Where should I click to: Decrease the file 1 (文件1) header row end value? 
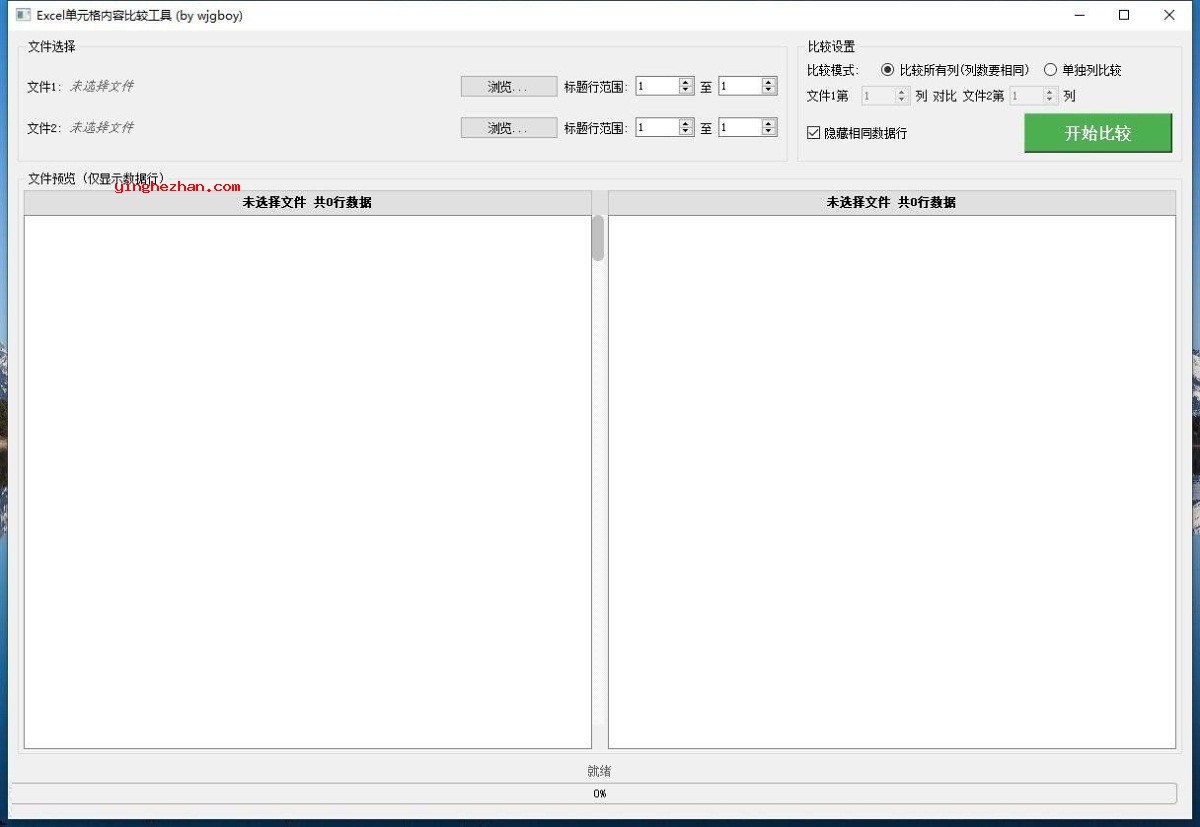tap(769, 91)
